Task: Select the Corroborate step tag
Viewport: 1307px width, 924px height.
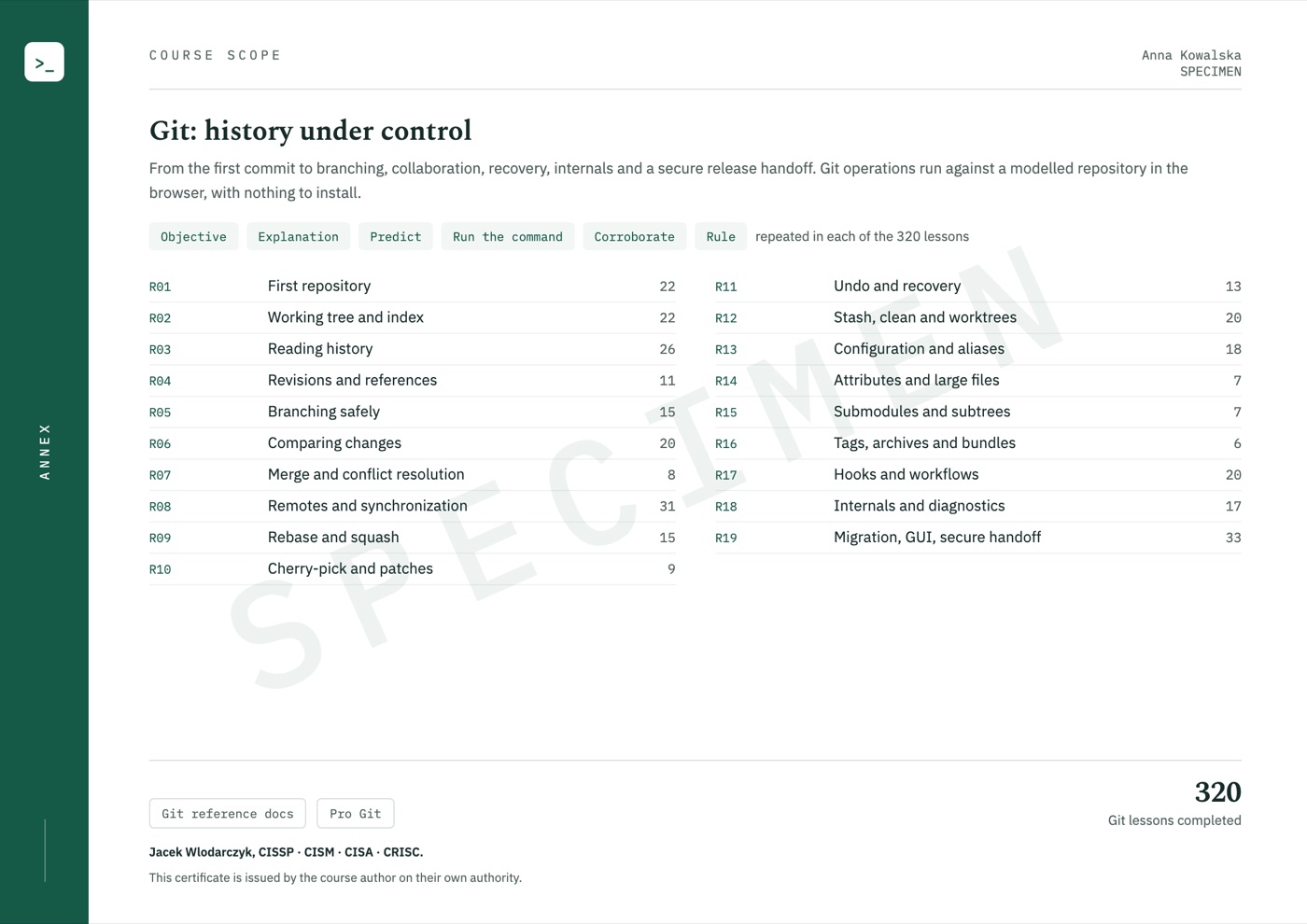Action: 635,236
